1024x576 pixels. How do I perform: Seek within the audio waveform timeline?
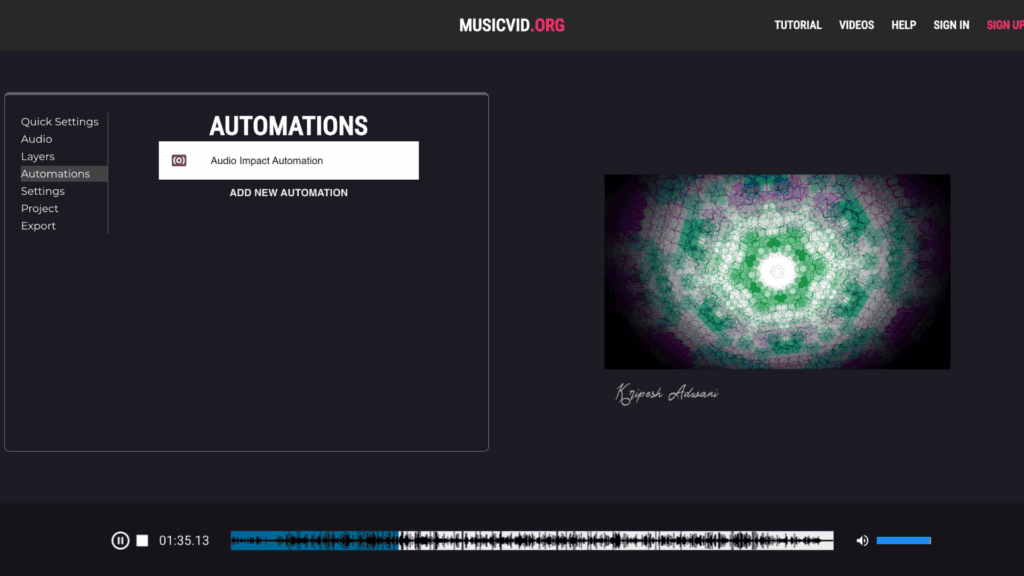coord(531,541)
